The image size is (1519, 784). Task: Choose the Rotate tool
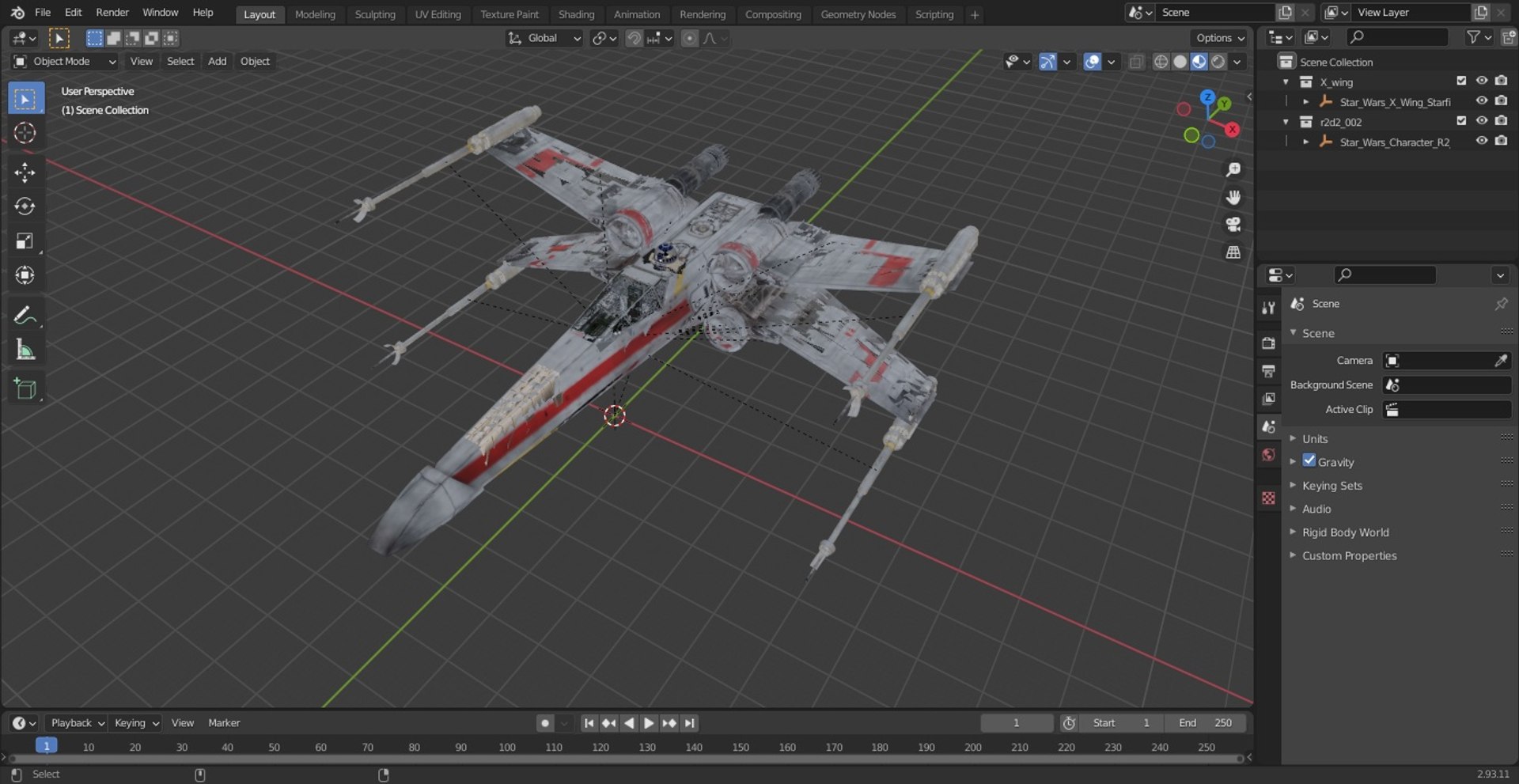click(x=25, y=206)
